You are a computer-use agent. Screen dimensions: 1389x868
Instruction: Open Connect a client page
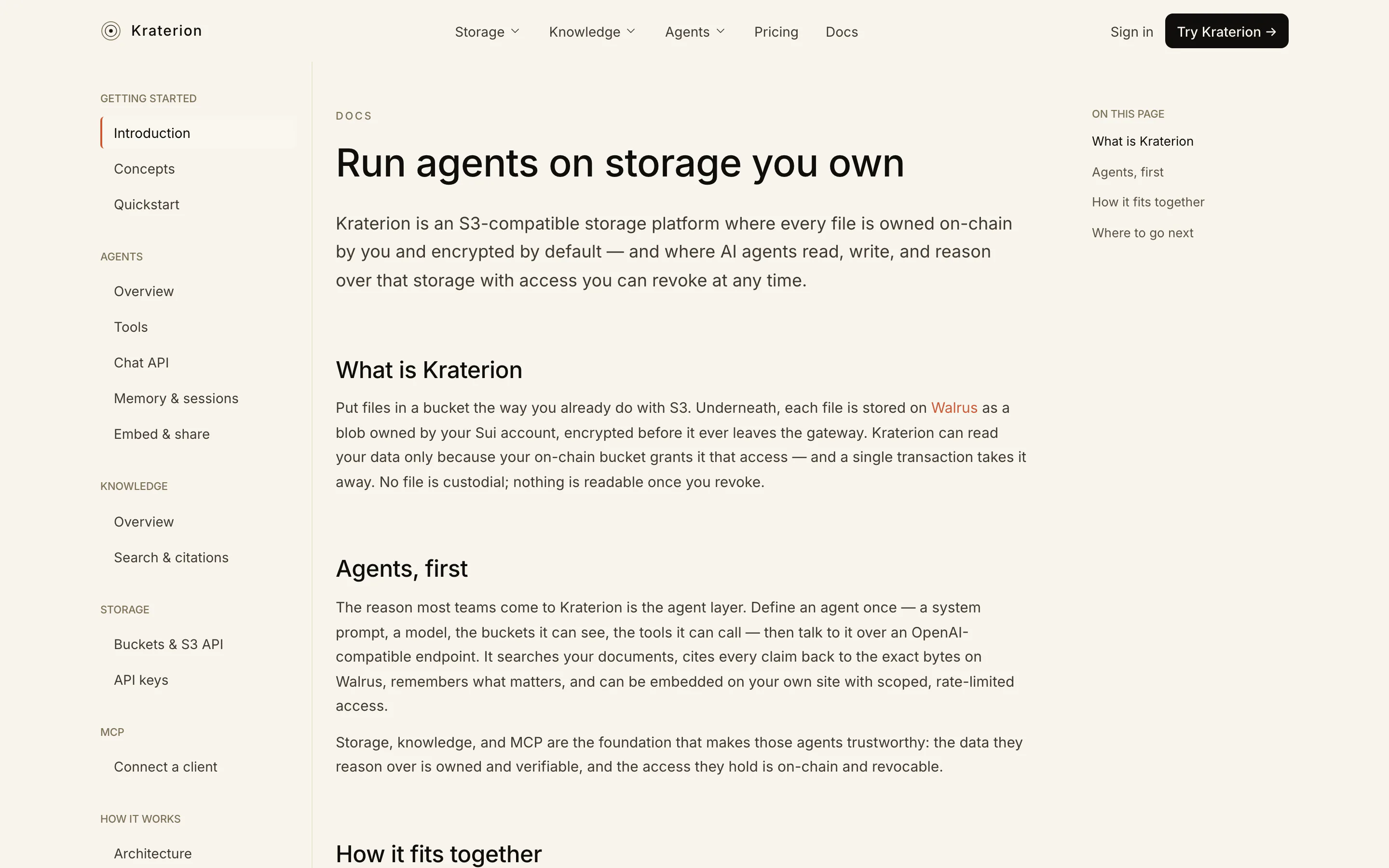coord(165,766)
